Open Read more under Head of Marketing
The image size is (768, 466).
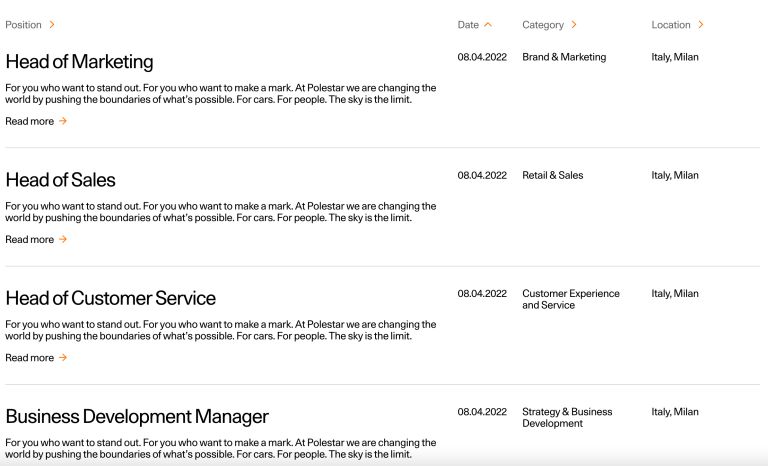(x=29, y=121)
